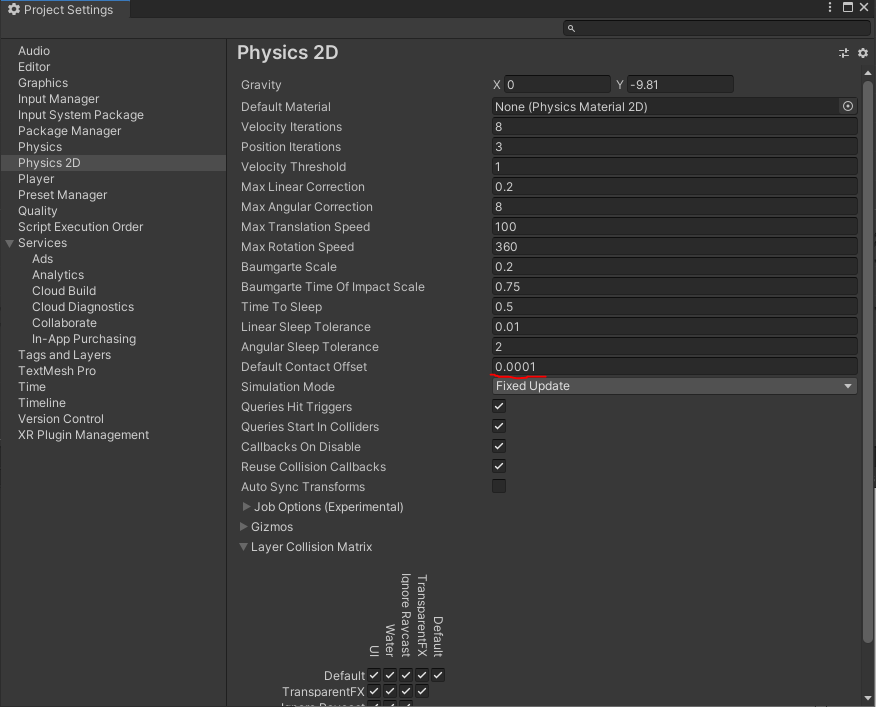This screenshot has height=707, width=876.
Task: Collapse the Services tree arrow
Action: (9, 243)
